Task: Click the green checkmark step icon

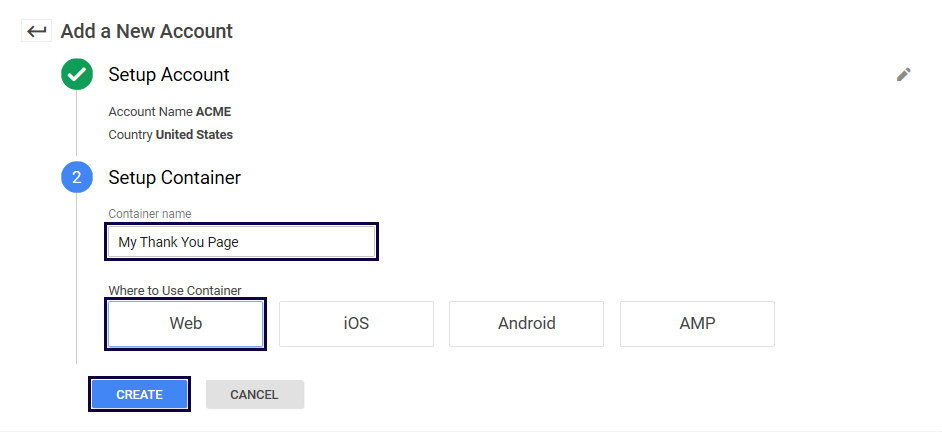Action: [77, 75]
